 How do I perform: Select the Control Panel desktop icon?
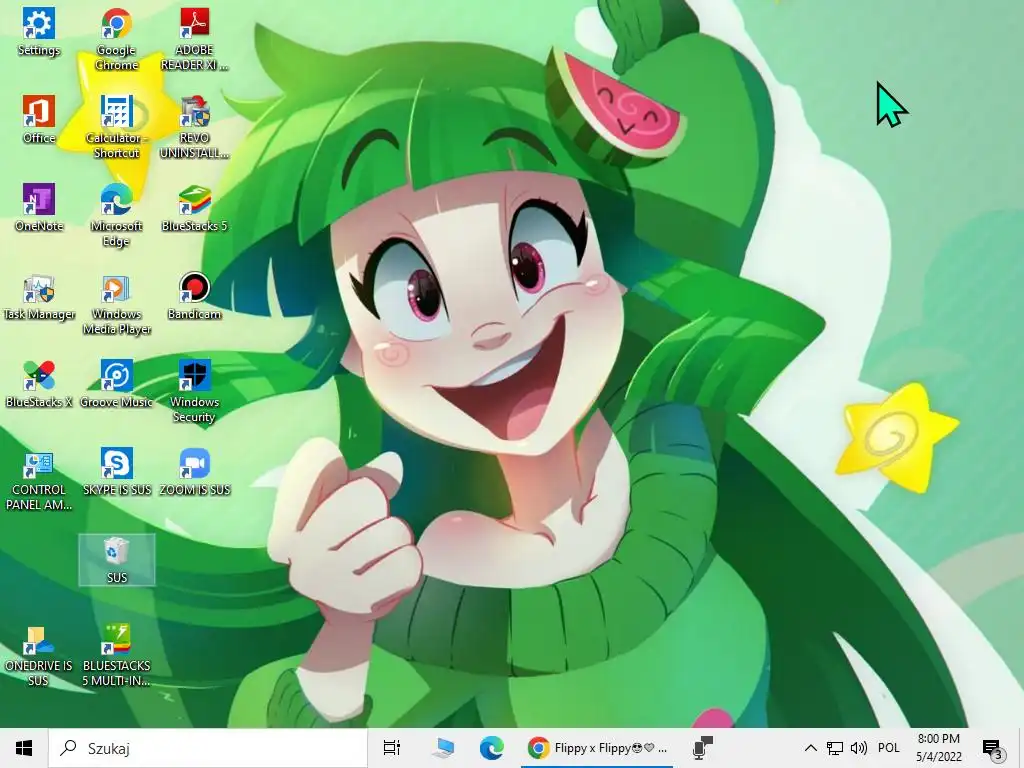coord(39,479)
